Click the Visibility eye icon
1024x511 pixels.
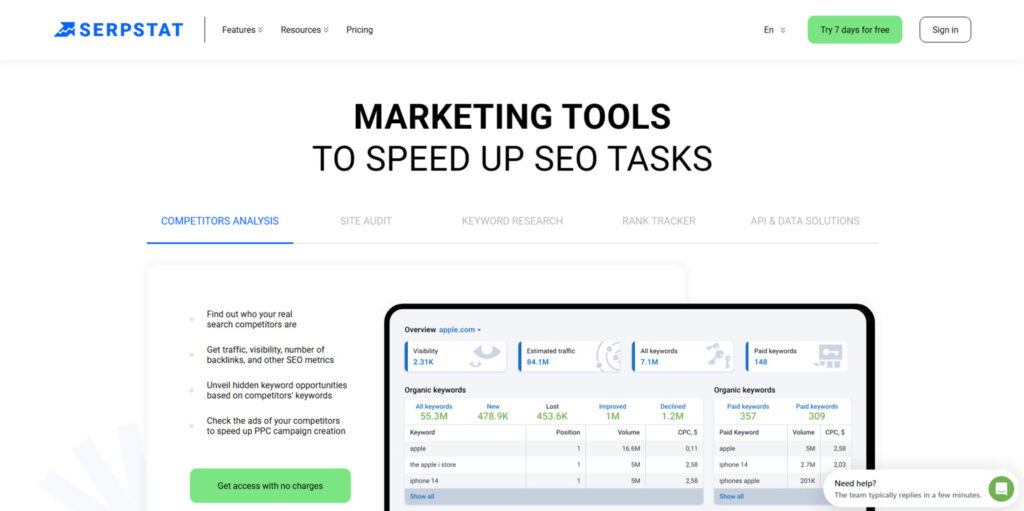point(487,355)
